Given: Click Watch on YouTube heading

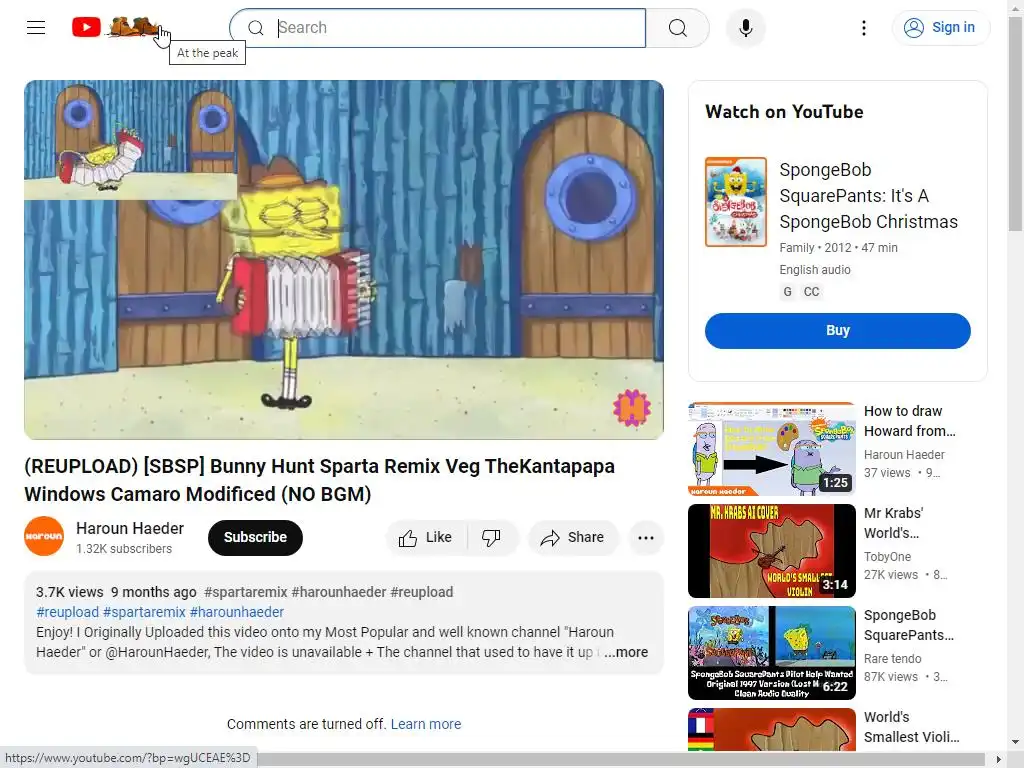Looking at the screenshot, I should click(x=784, y=112).
